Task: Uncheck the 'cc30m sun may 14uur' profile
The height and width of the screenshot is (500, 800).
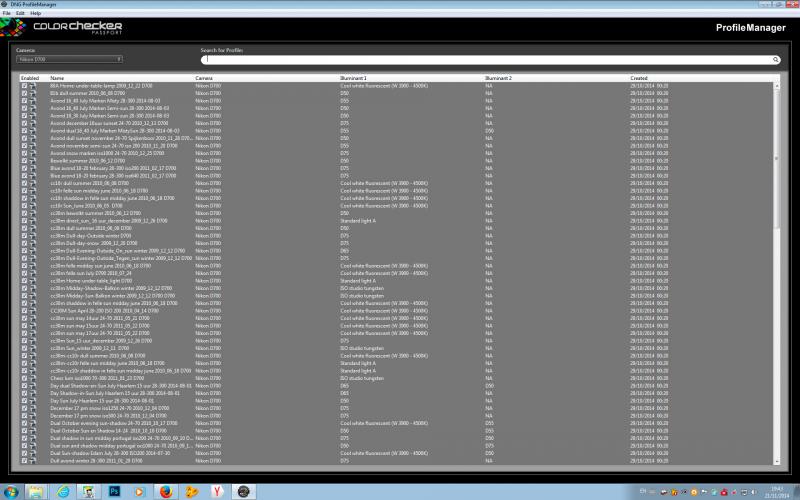Action: tap(24, 318)
